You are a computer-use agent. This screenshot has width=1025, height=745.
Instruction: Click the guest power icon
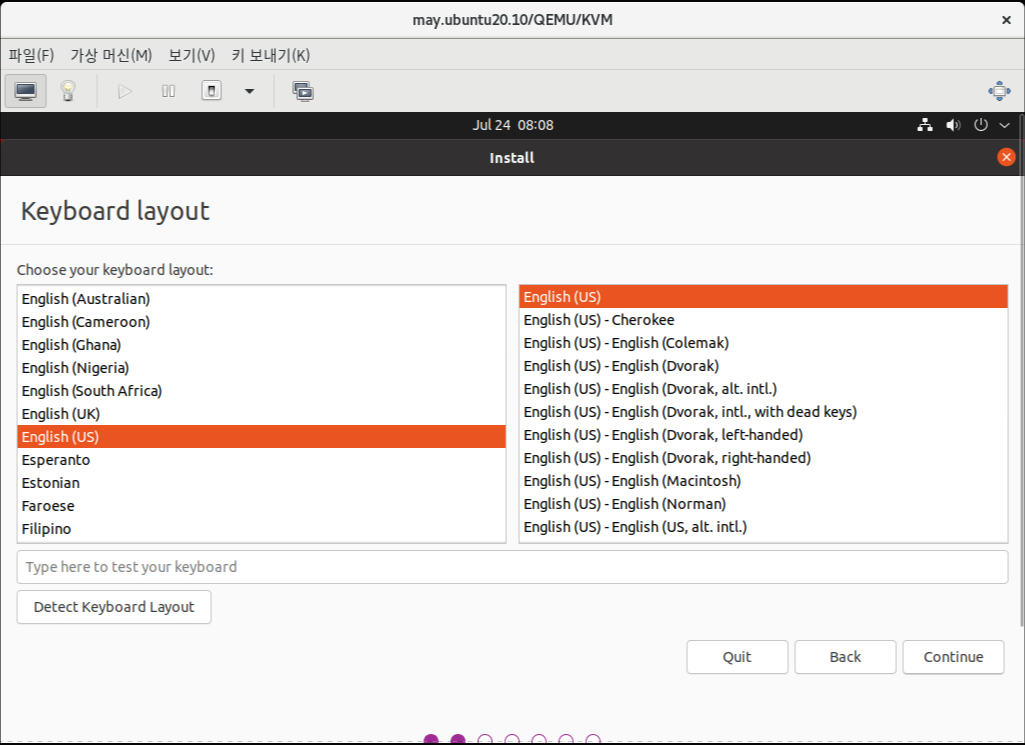coord(981,125)
